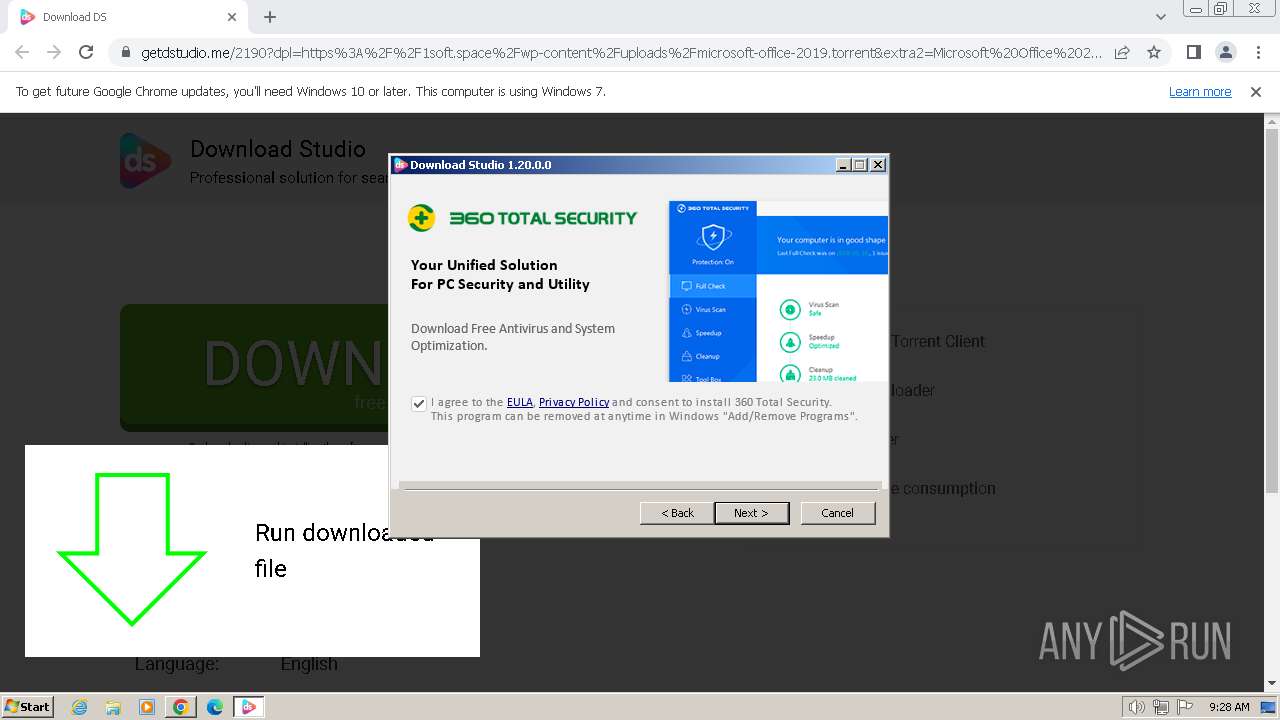
Task: Open Microsoft Edge from taskbar
Action: pyautogui.click(x=215, y=707)
